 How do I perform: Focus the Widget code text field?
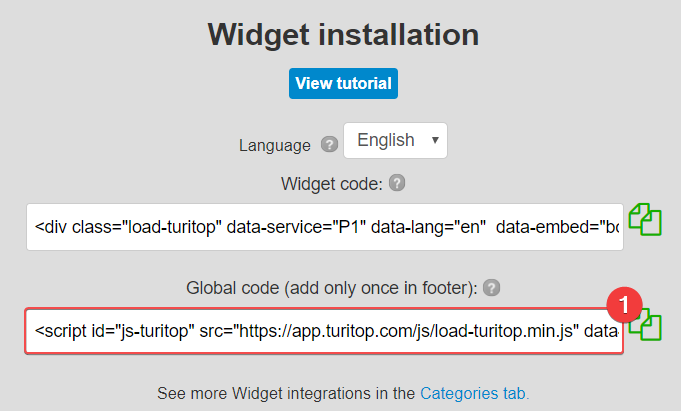click(325, 227)
